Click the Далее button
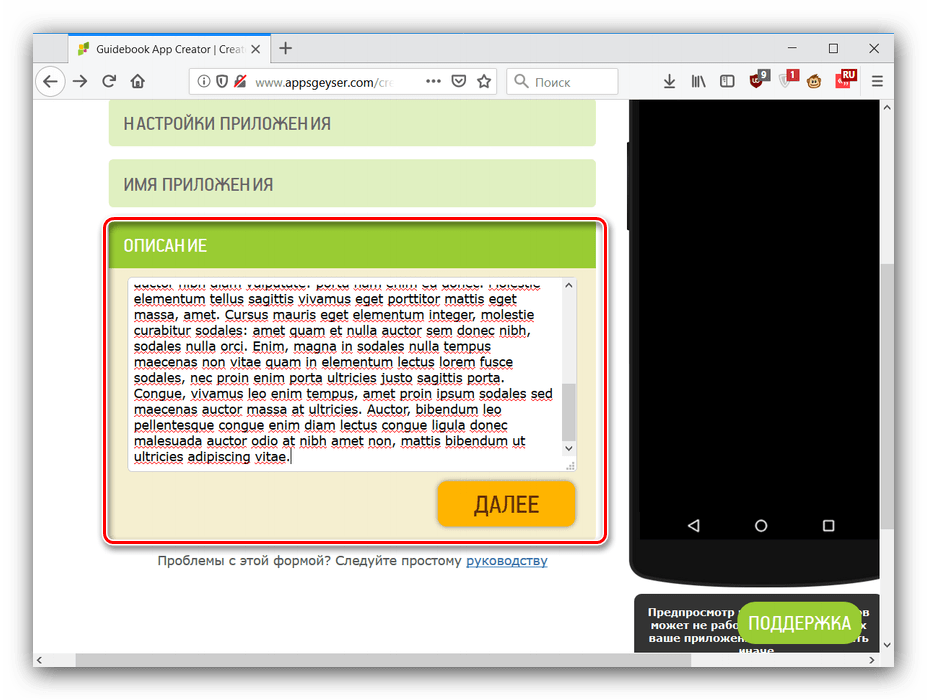 tap(506, 504)
